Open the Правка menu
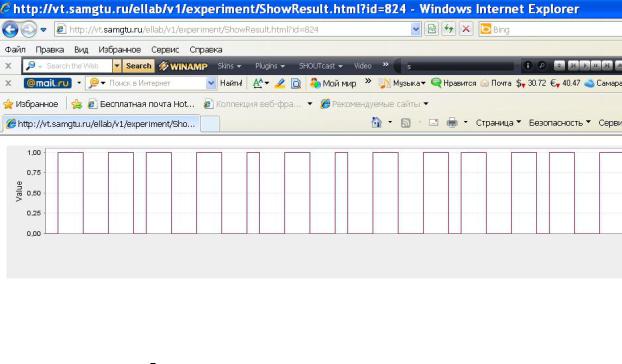 point(50,50)
